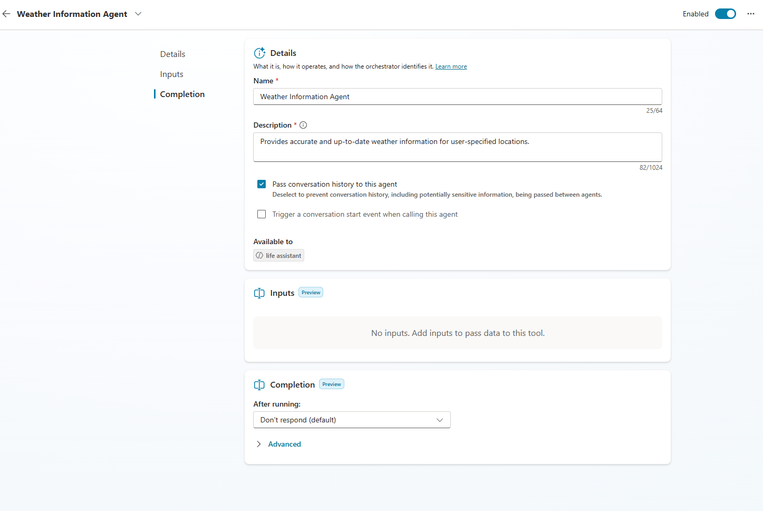This screenshot has height=511, width=763.
Task: Click the 25/64 character counter
Action: [x=654, y=110]
